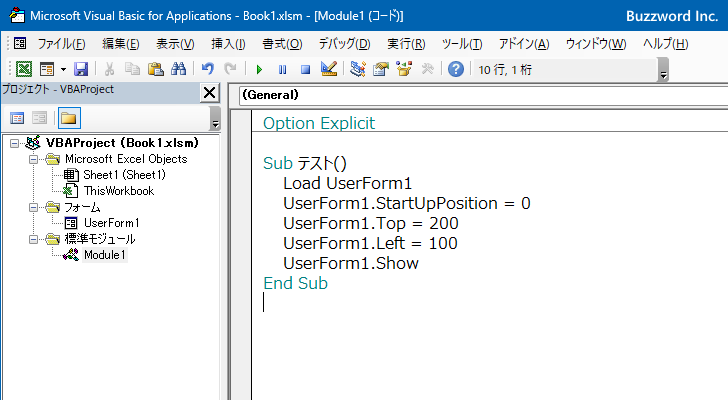Screen dimensions: 728x400
Task: Open the toolbar options overflow arrow
Action: click(663, 71)
